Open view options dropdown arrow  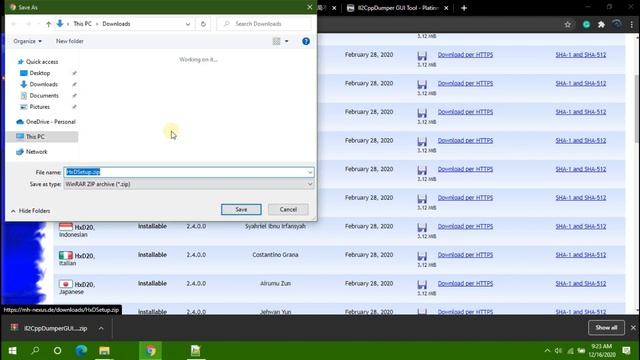click(x=287, y=41)
